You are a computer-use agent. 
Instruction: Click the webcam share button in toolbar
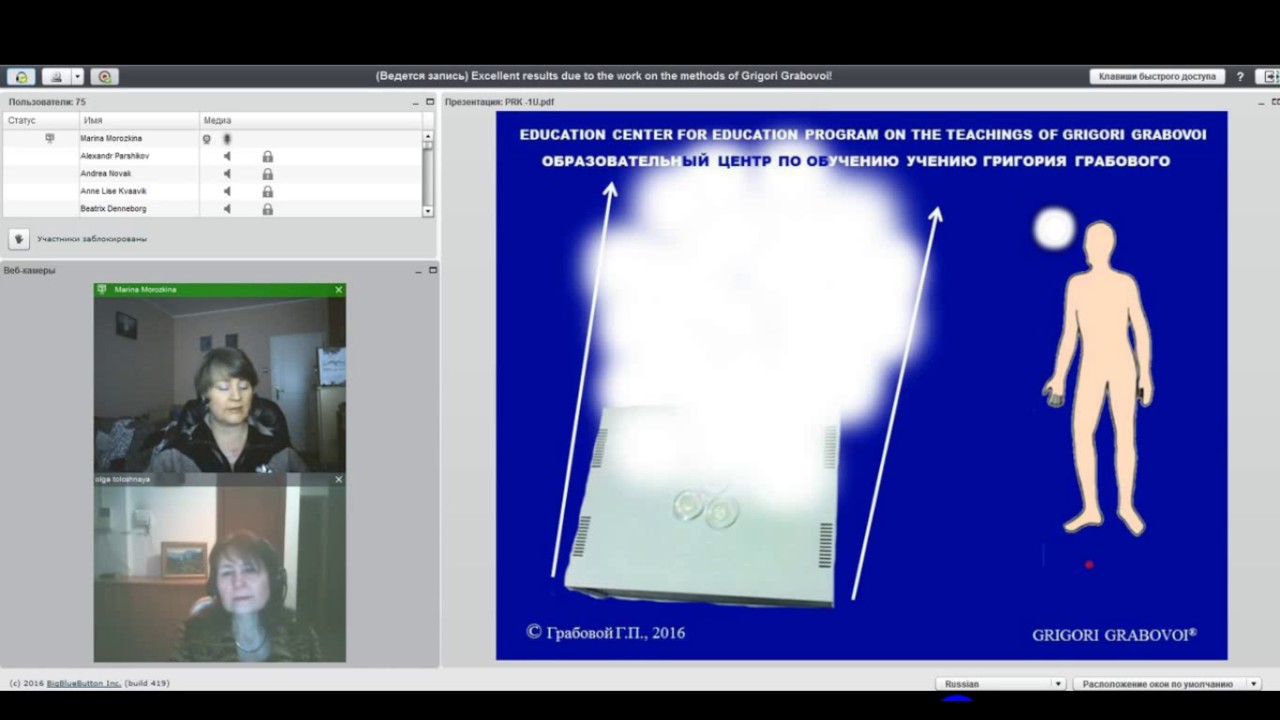(x=56, y=76)
